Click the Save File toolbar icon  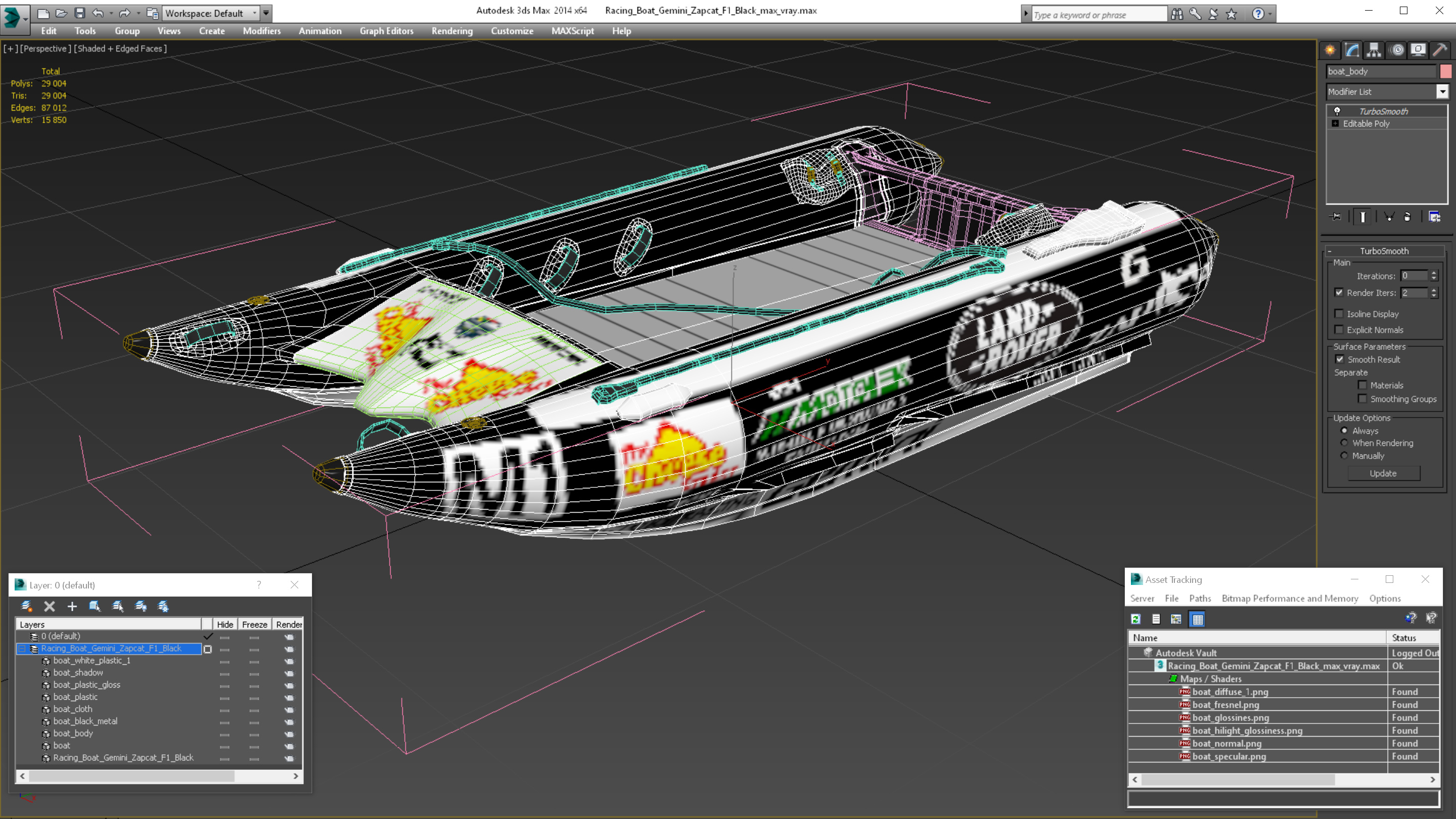(x=80, y=13)
